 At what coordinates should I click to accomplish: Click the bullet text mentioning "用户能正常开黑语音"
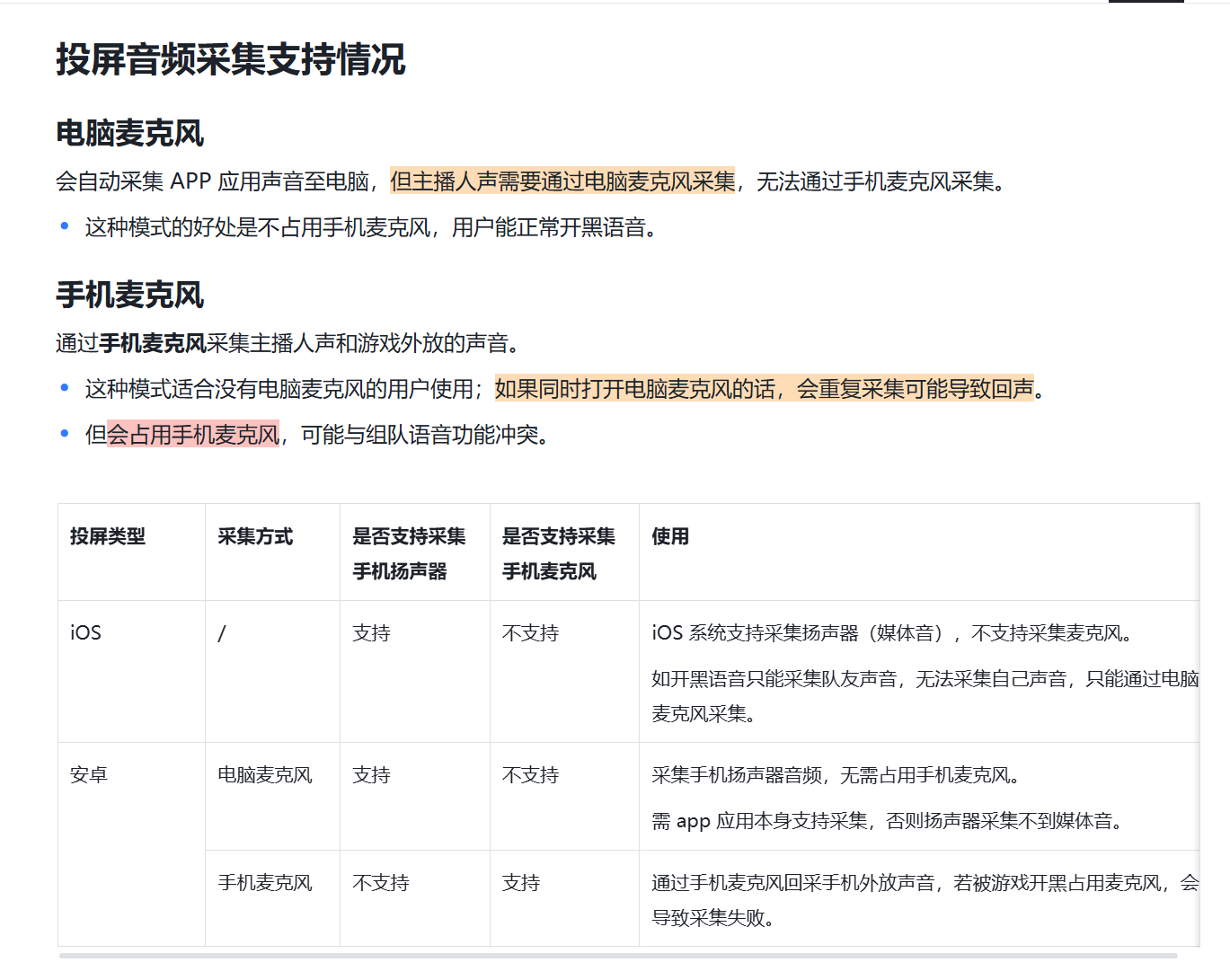click(370, 227)
